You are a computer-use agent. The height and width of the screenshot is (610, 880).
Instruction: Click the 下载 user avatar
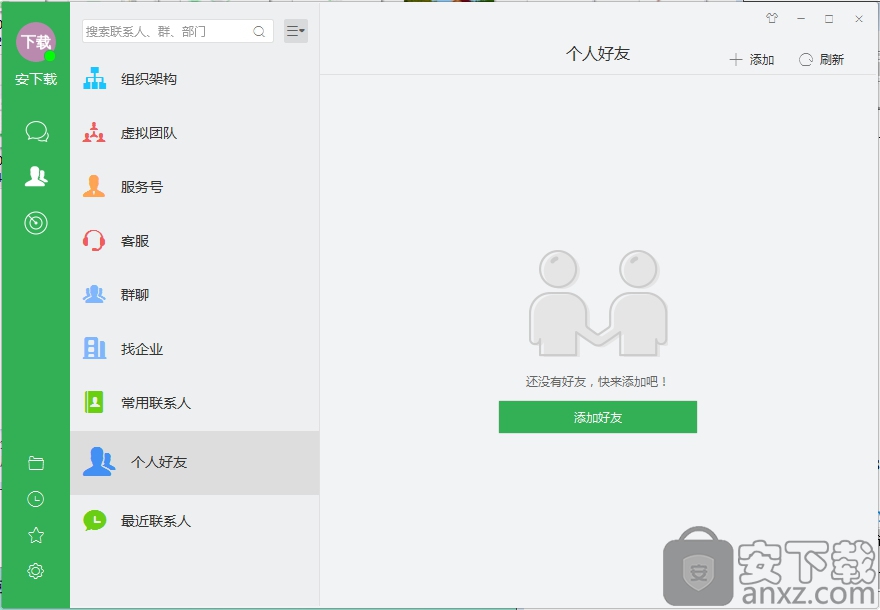pos(36,42)
